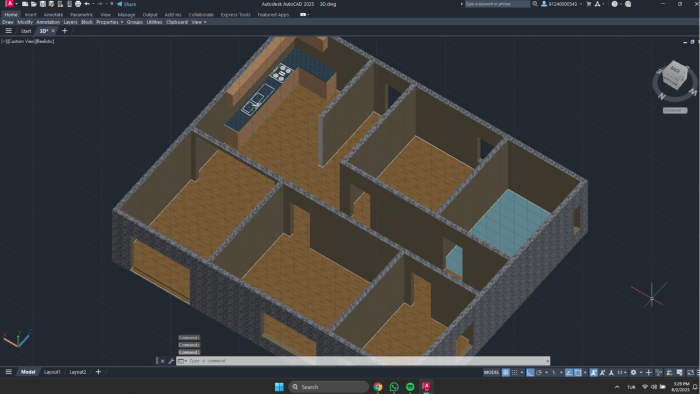This screenshot has height=394, width=700.
Task: Close the 3D drawing tab
Action: [53, 31]
